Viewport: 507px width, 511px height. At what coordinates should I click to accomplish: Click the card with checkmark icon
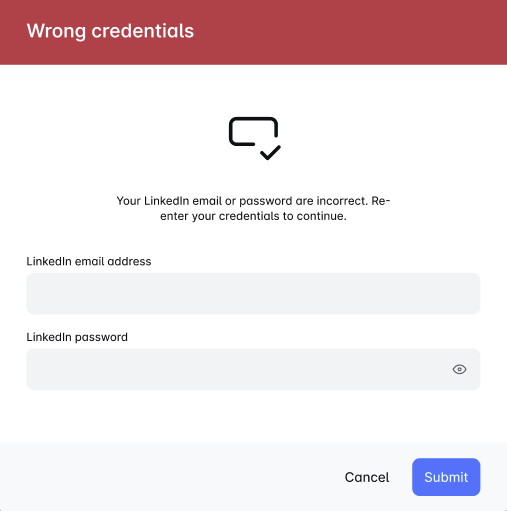point(255,138)
